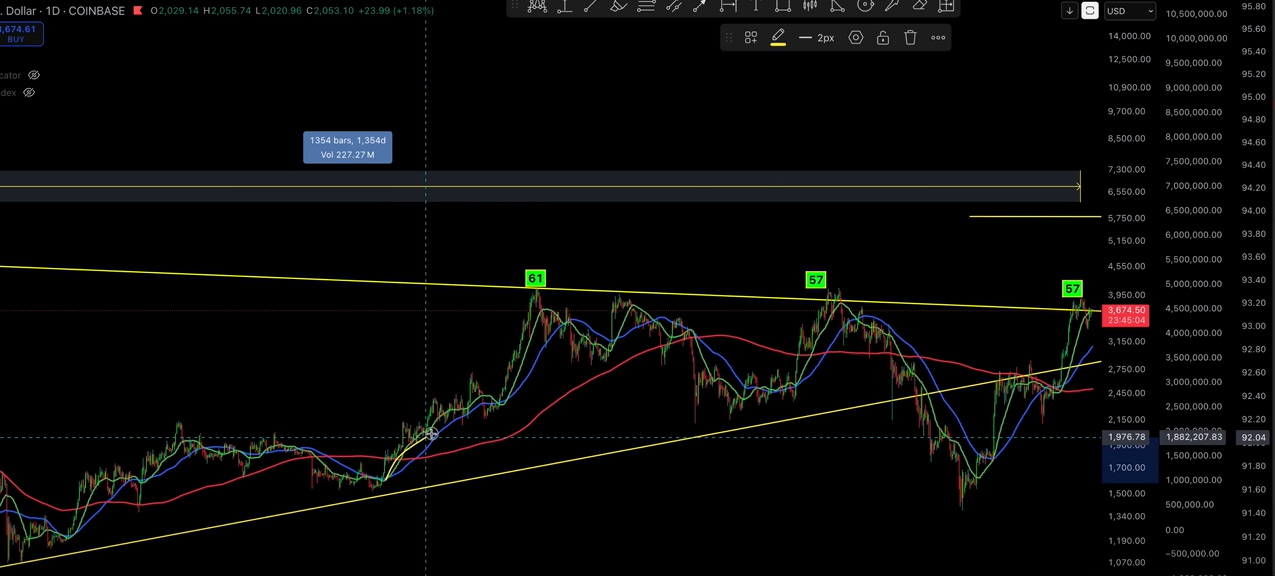This screenshot has height=576, width=1275.
Task: Select the arrow drawing tool
Action: tap(700, 6)
